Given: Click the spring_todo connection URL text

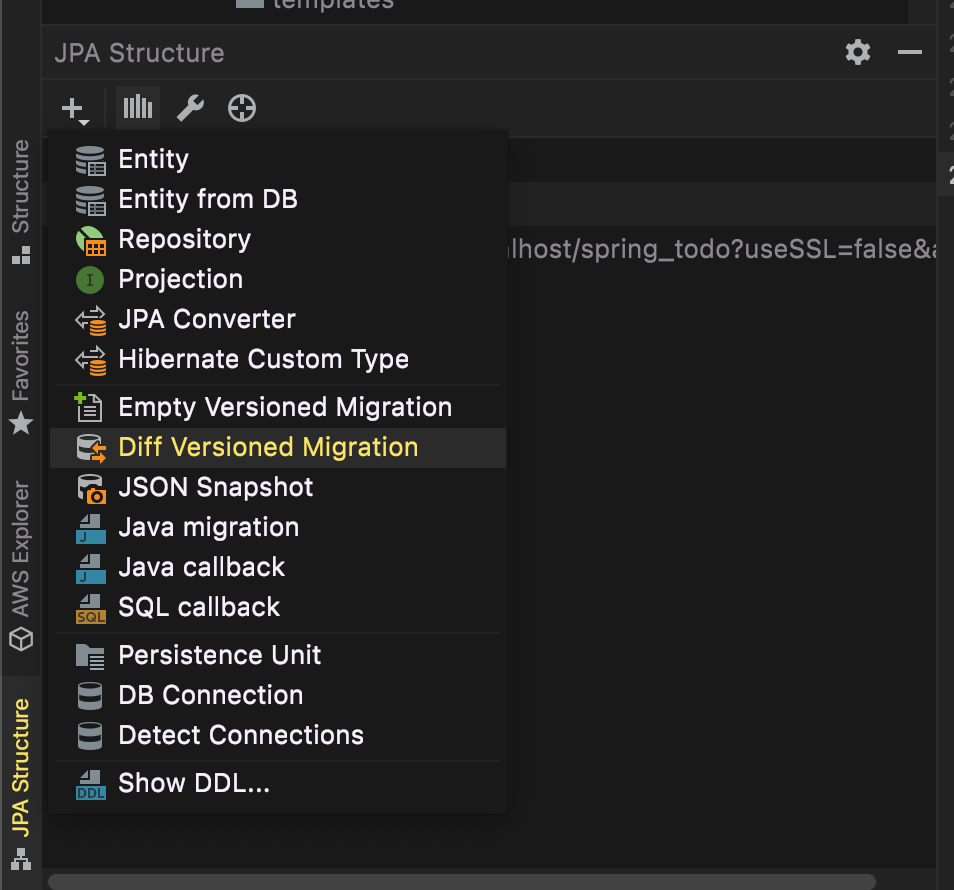Looking at the screenshot, I should (x=722, y=249).
